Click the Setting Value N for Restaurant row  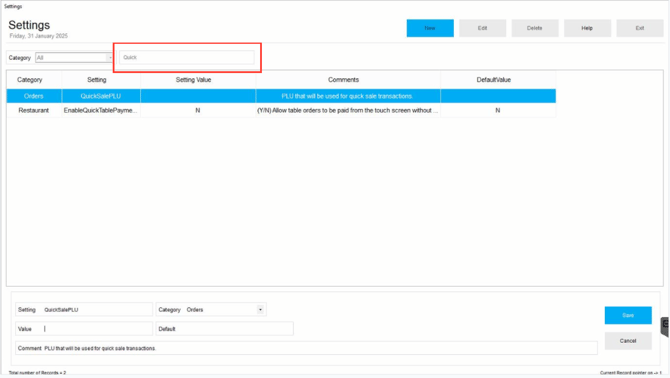(198, 110)
